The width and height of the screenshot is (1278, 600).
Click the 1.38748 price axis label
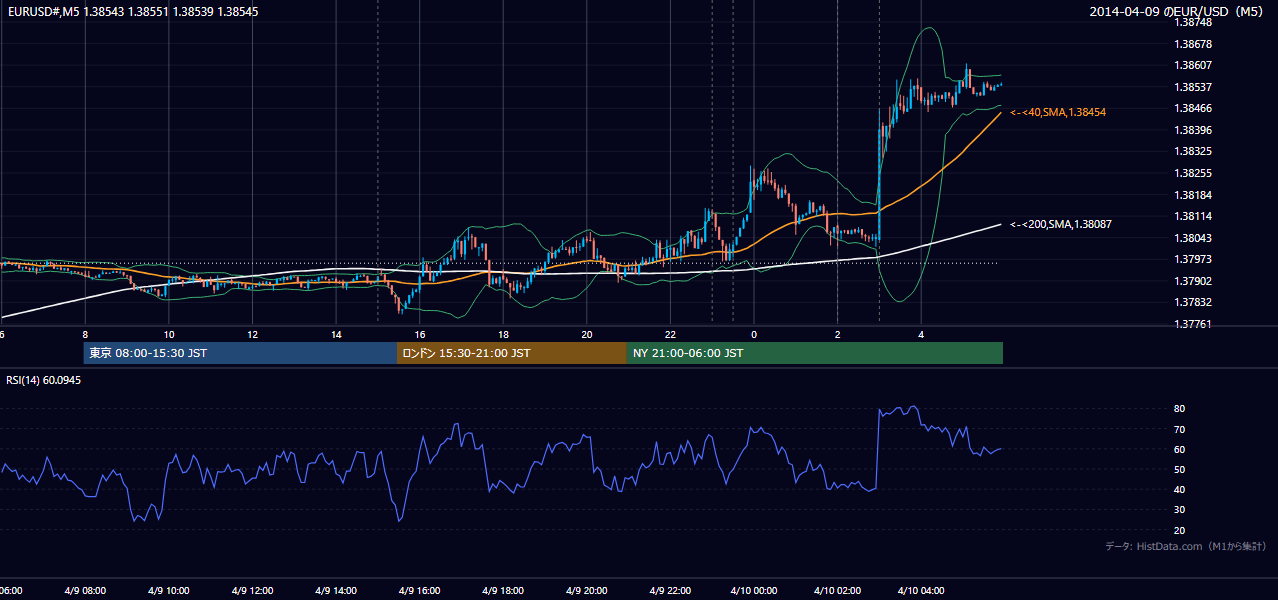[x=1194, y=22]
